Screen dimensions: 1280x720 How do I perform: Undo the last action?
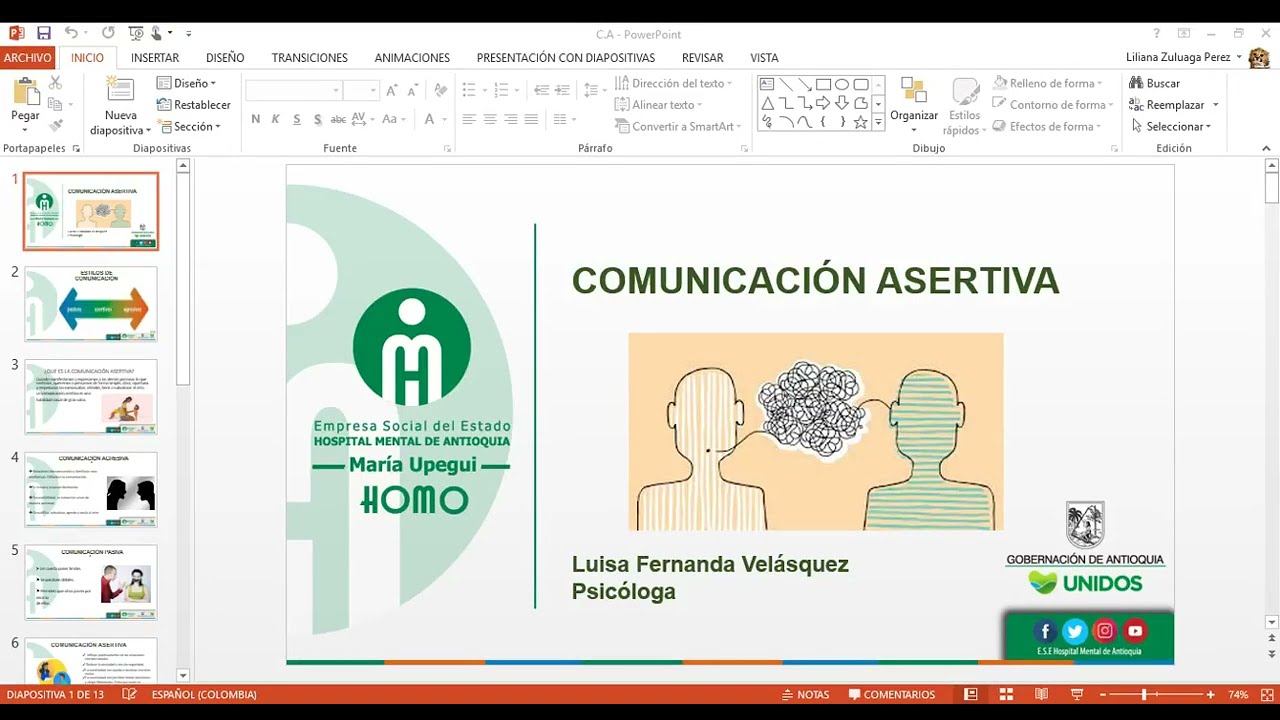click(x=71, y=33)
